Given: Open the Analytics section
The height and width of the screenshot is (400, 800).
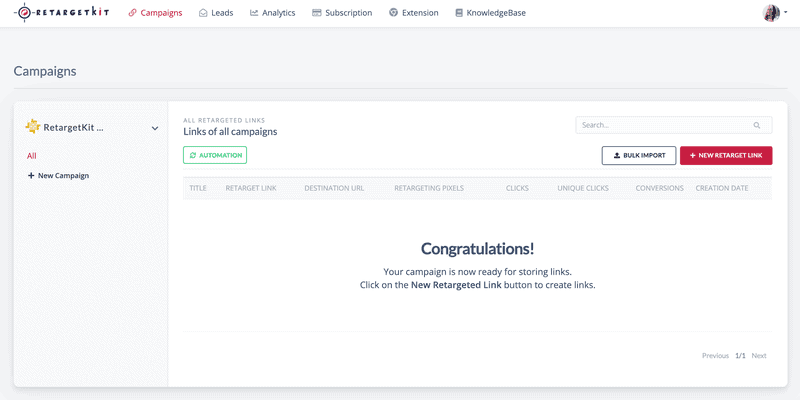Looking at the screenshot, I should (272, 13).
